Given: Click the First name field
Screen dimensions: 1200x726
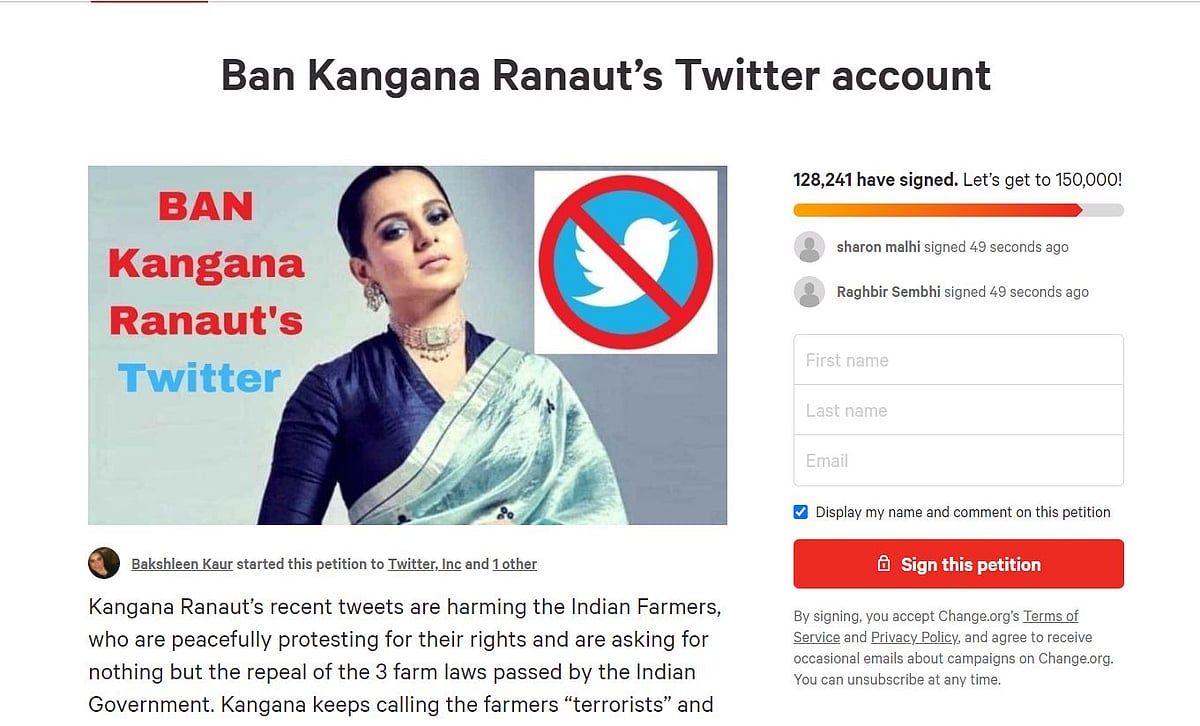Looking at the screenshot, I should point(958,360).
